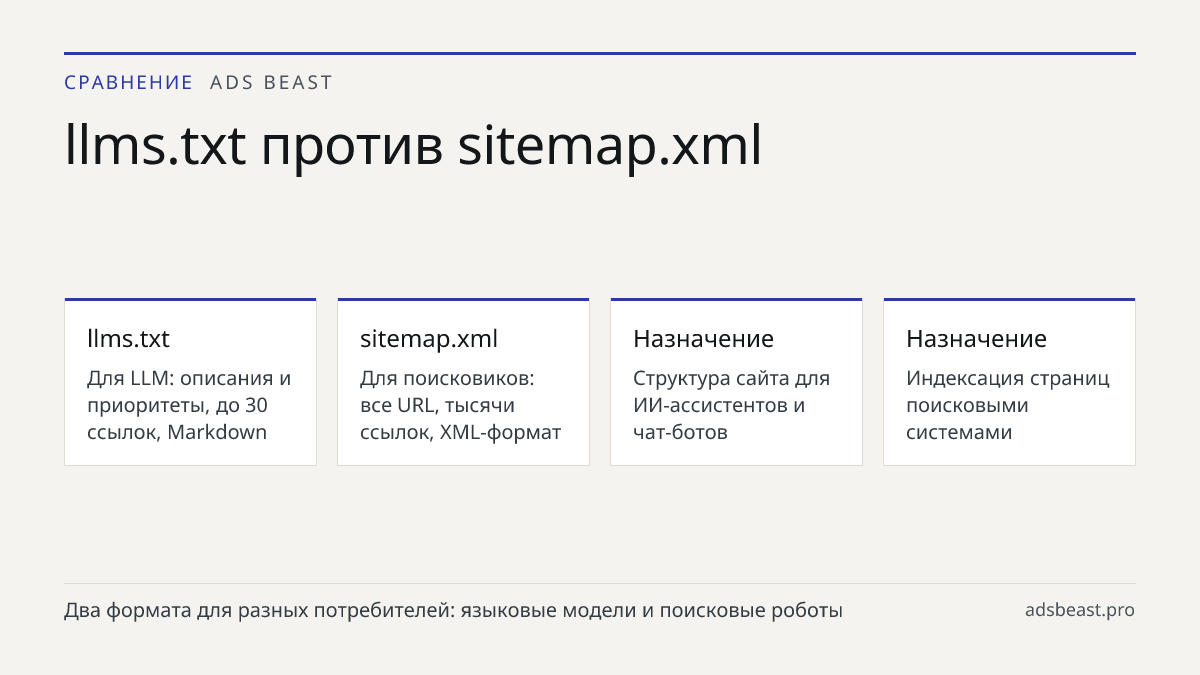The image size is (1200, 675).
Task: Click the 'ADS BEAST' brand text
Action: point(271,83)
